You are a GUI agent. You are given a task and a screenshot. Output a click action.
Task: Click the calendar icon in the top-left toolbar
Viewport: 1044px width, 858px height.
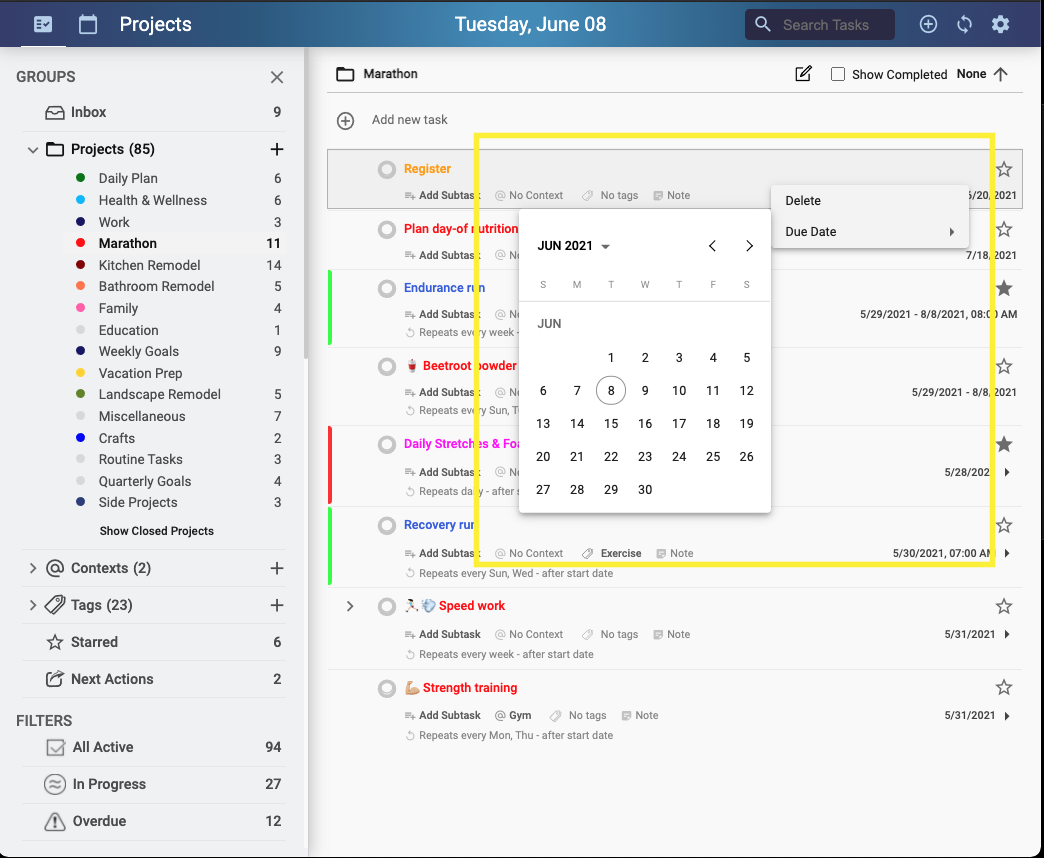(x=87, y=24)
